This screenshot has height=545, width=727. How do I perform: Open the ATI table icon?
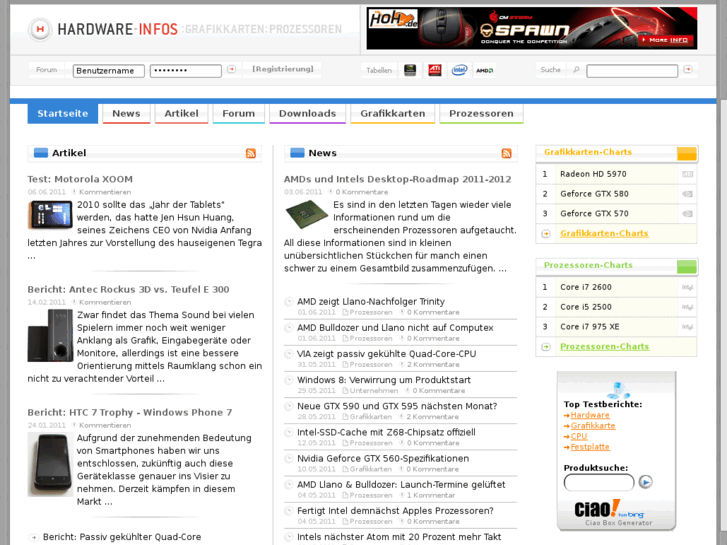434,70
